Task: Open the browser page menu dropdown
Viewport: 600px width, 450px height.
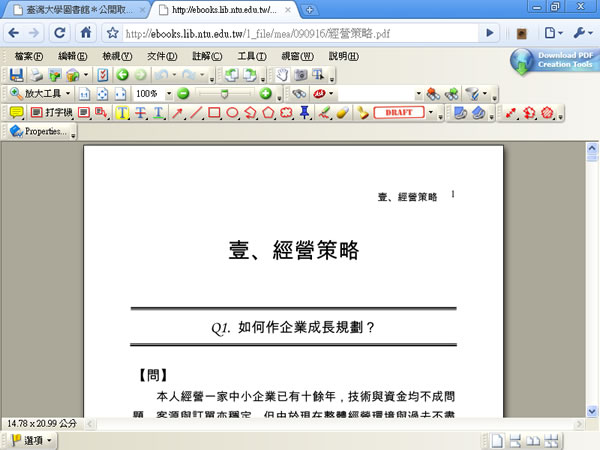Action: tap(553, 33)
